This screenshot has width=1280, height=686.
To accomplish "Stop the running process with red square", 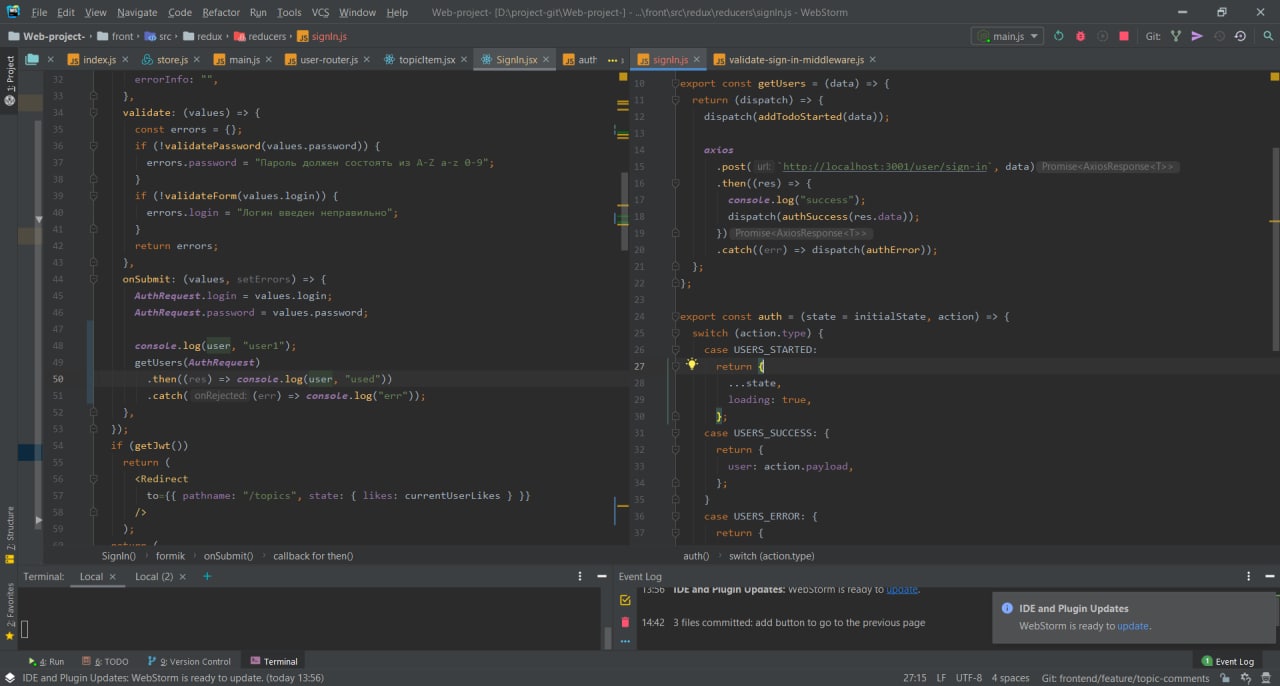I will click(1124, 36).
